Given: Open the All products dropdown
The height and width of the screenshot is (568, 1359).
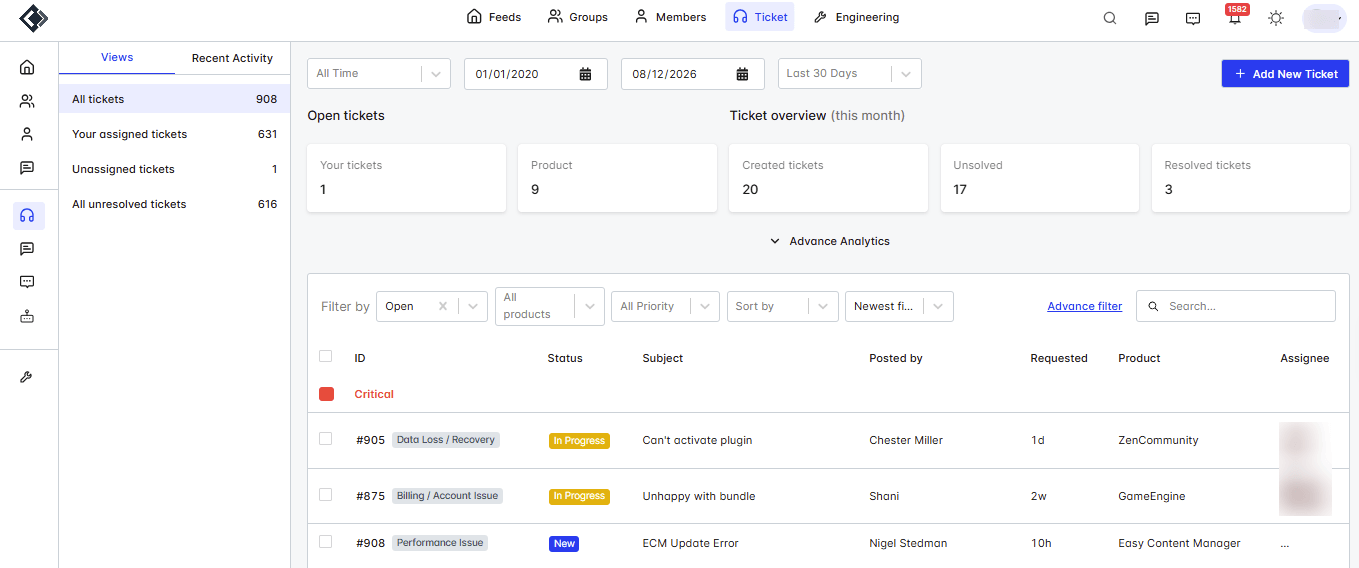Looking at the screenshot, I should [550, 306].
